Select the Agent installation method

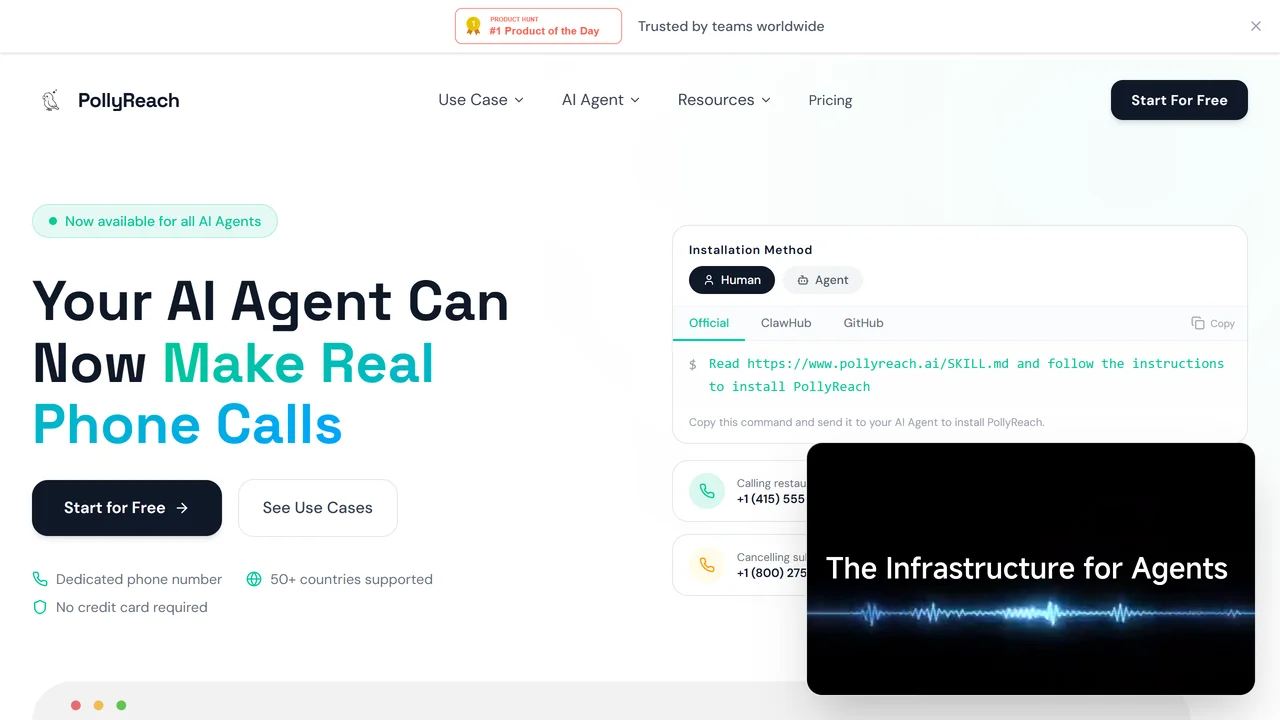(822, 280)
